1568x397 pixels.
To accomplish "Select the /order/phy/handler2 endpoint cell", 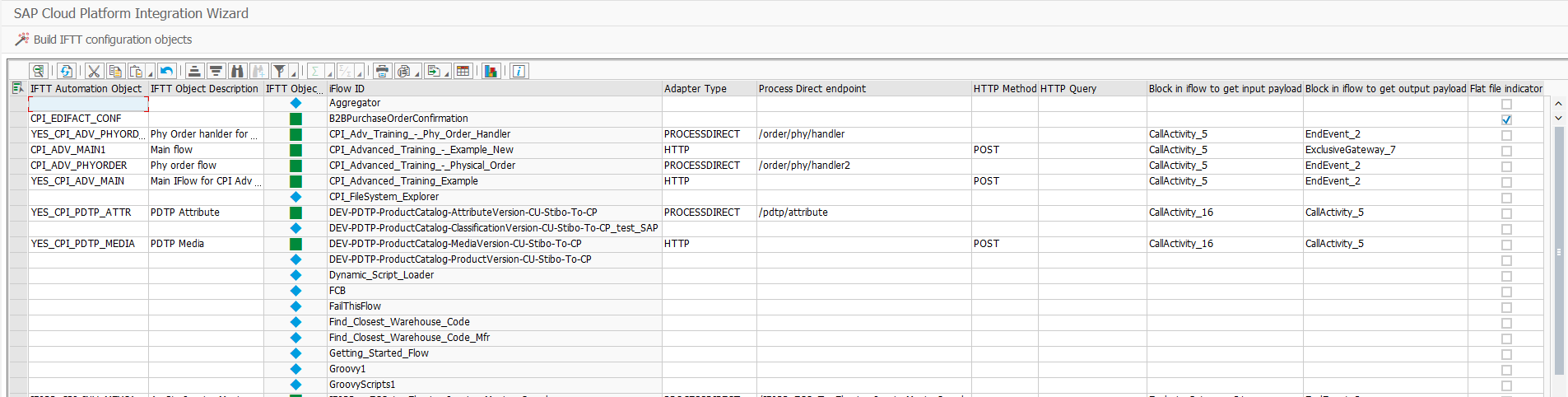I will [x=864, y=166].
